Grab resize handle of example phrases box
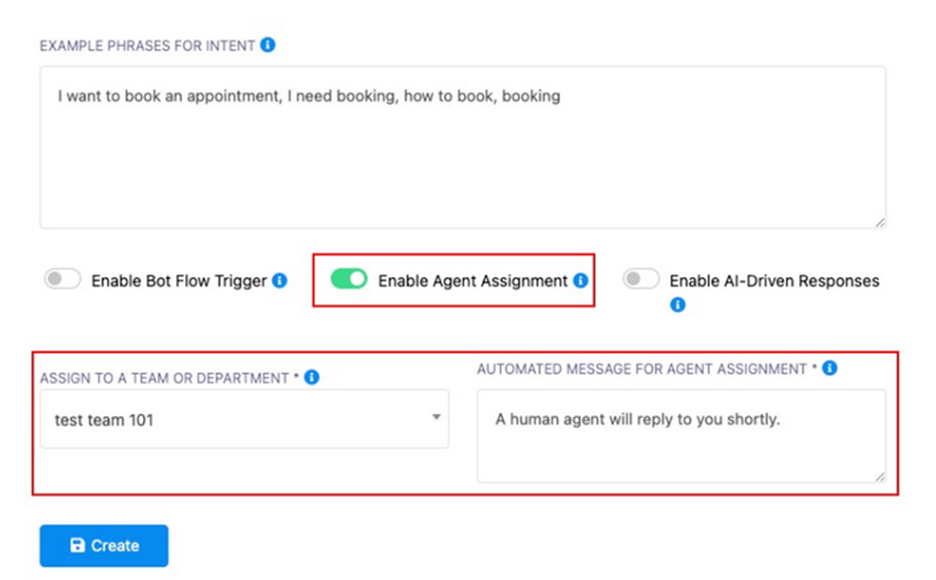Viewport: 936px width, 580px height. [880, 223]
